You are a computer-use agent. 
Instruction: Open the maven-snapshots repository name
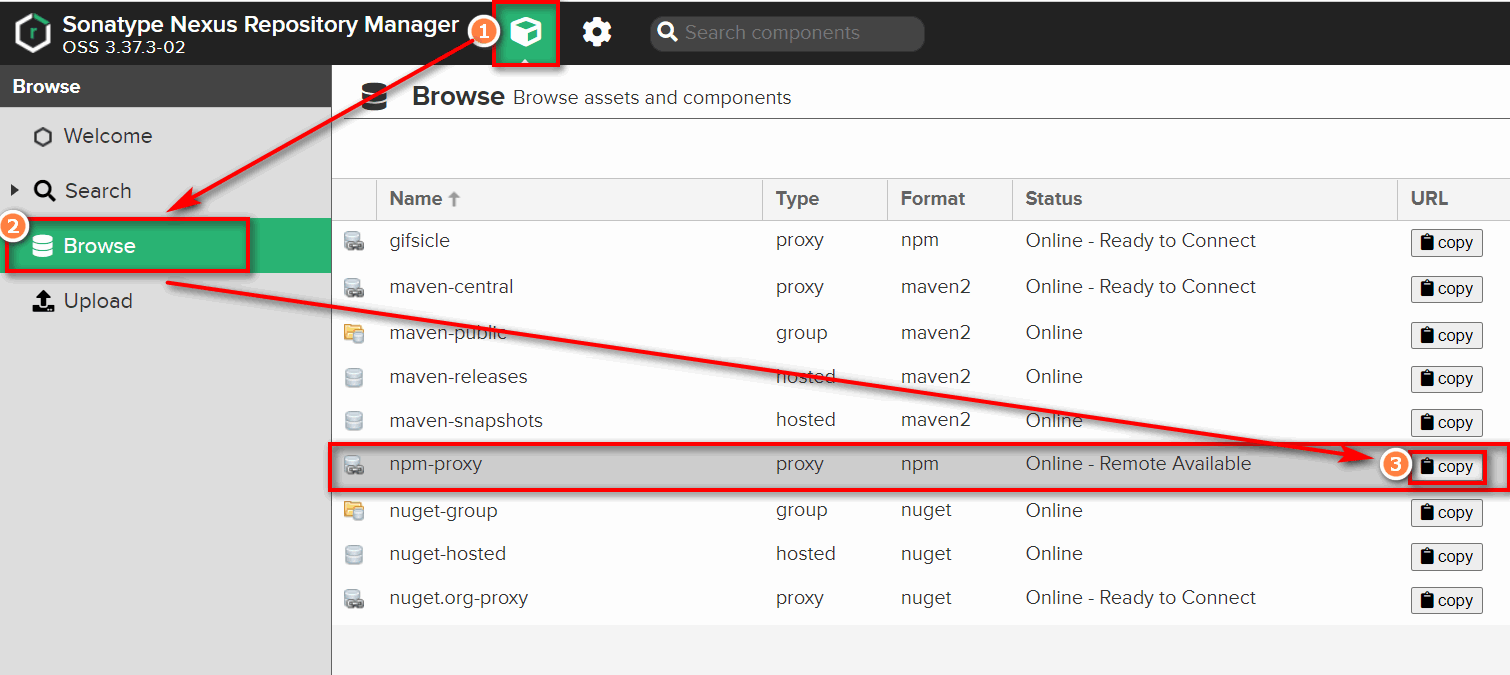(466, 421)
